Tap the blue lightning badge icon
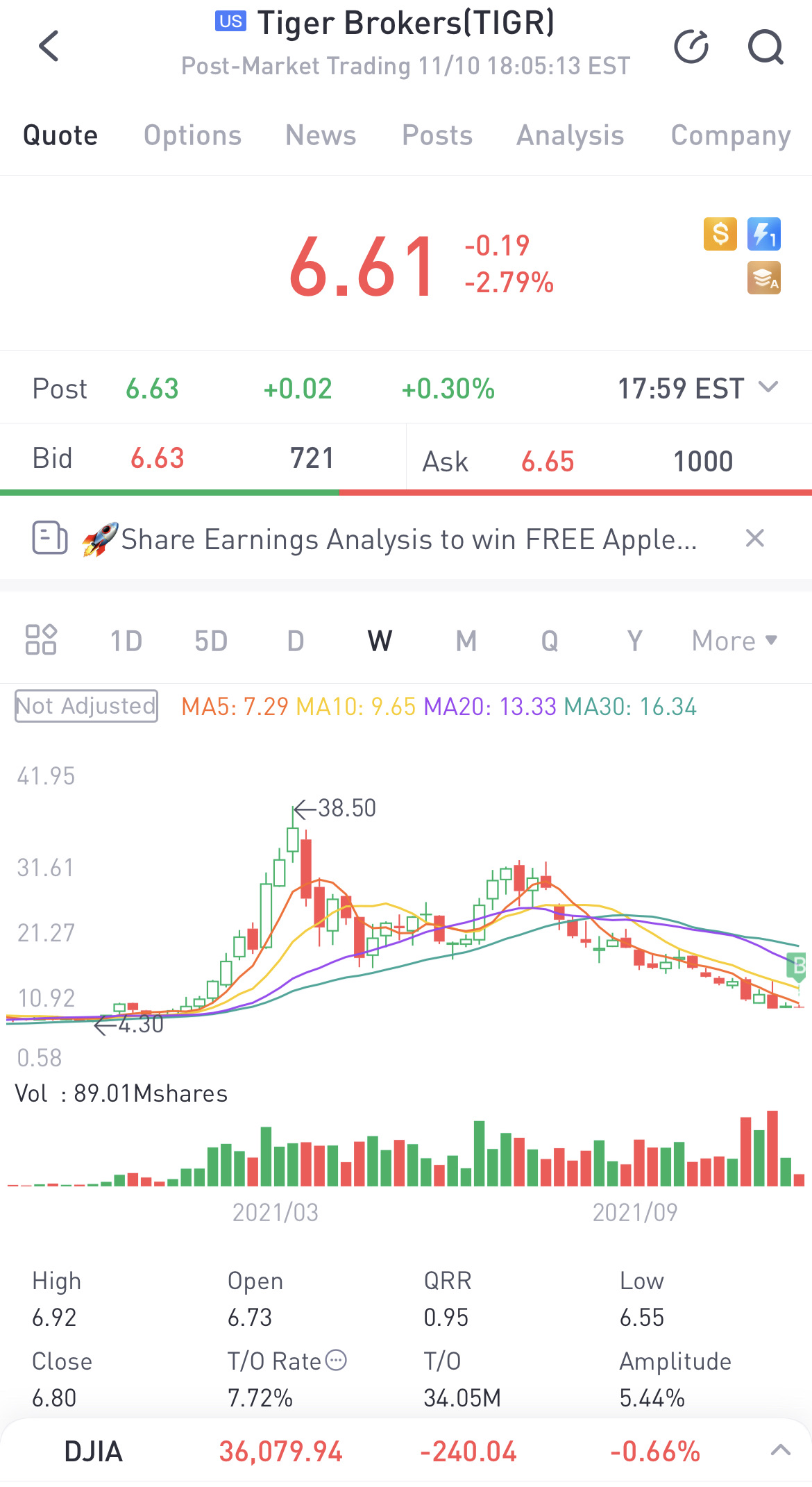This screenshot has height=1487, width=812. (x=764, y=233)
